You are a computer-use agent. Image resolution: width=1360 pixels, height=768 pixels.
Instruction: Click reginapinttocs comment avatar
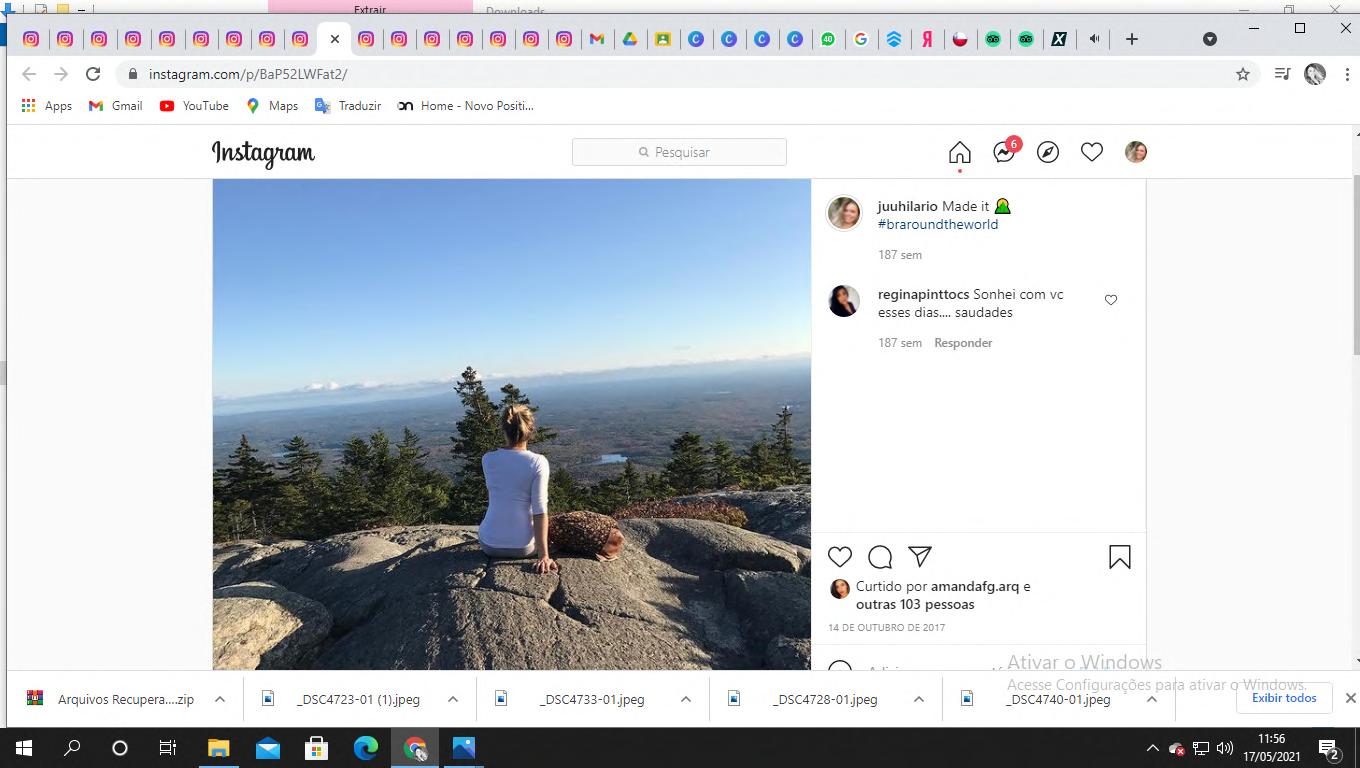844,301
